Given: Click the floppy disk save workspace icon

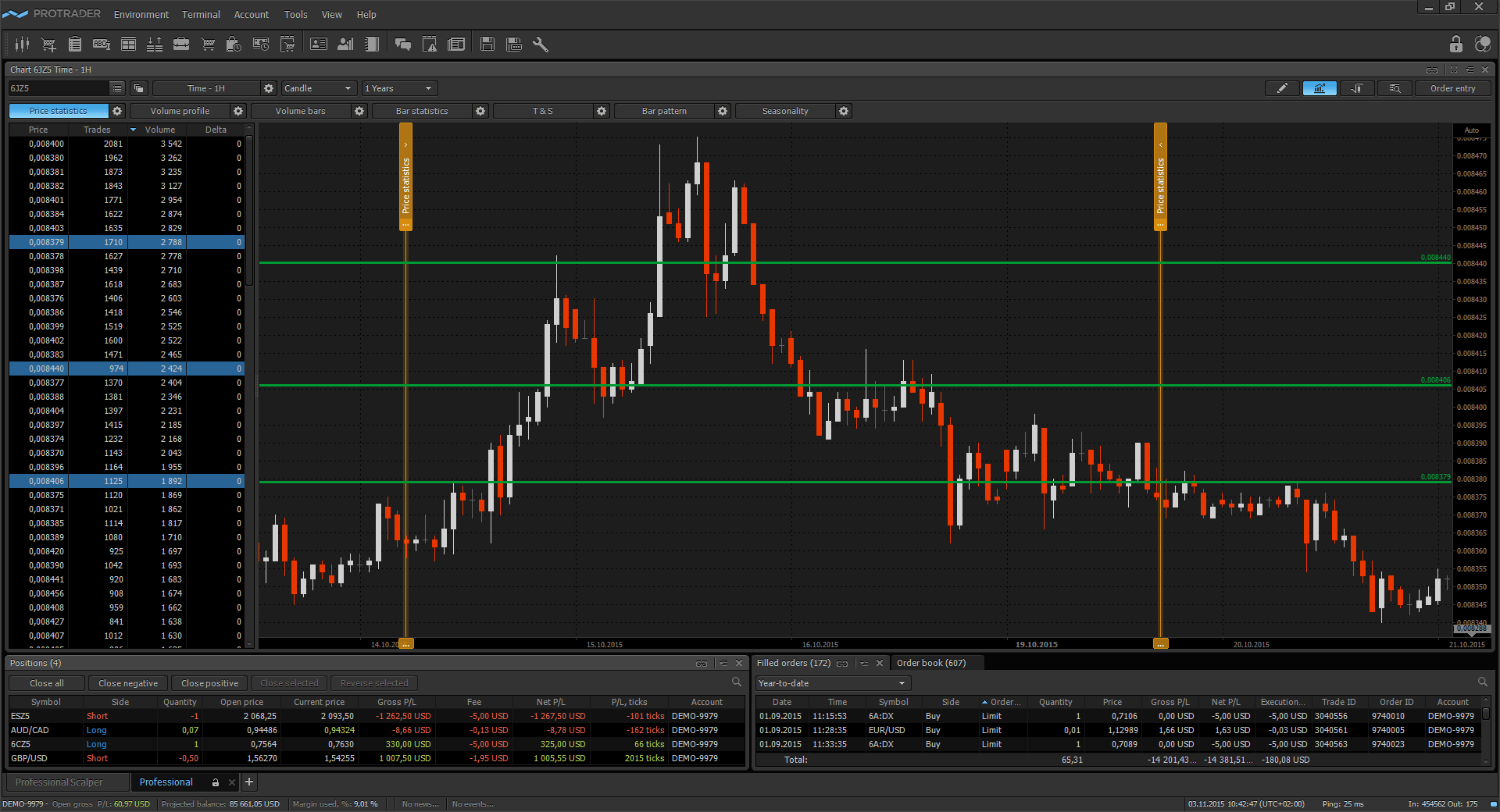Looking at the screenshot, I should (x=487, y=45).
